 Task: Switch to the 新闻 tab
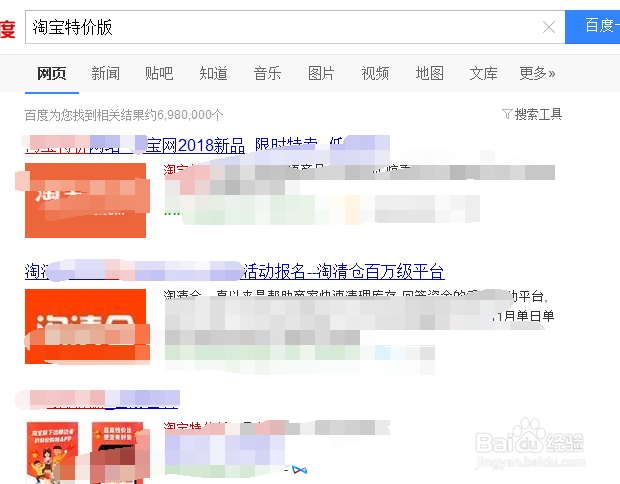pyautogui.click(x=106, y=74)
